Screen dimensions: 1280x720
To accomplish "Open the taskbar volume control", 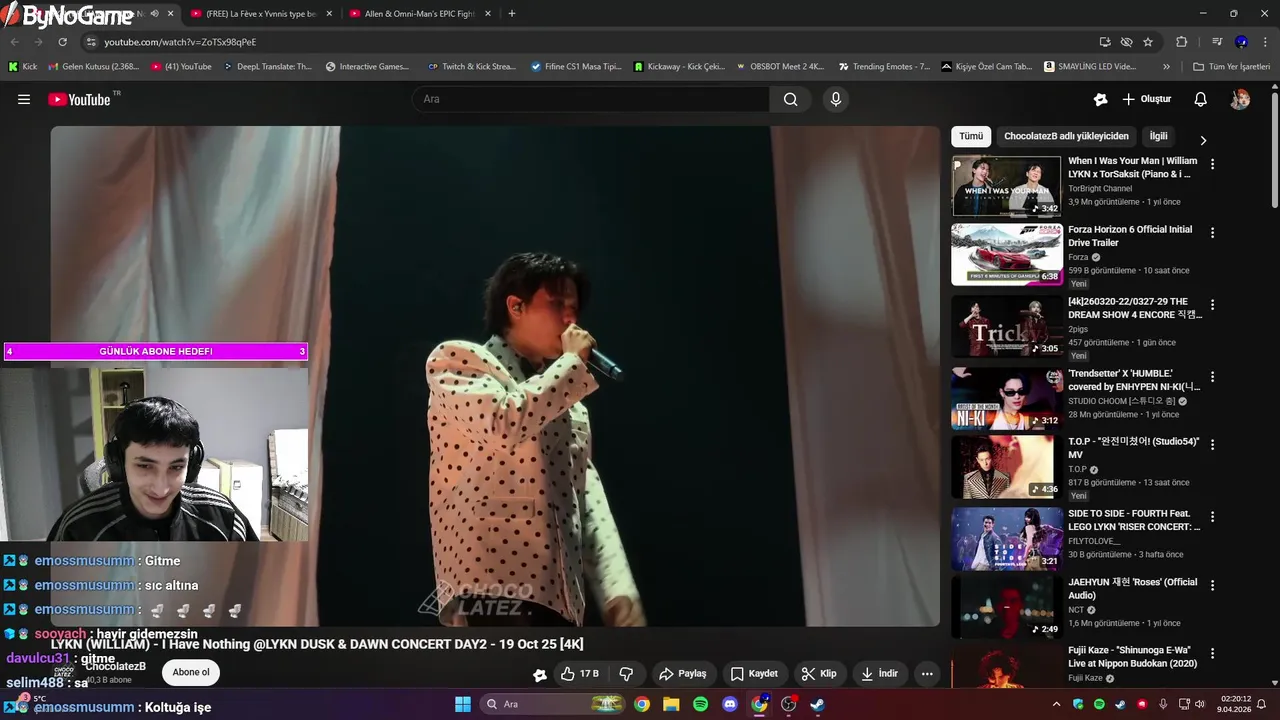I will [x=1200, y=704].
